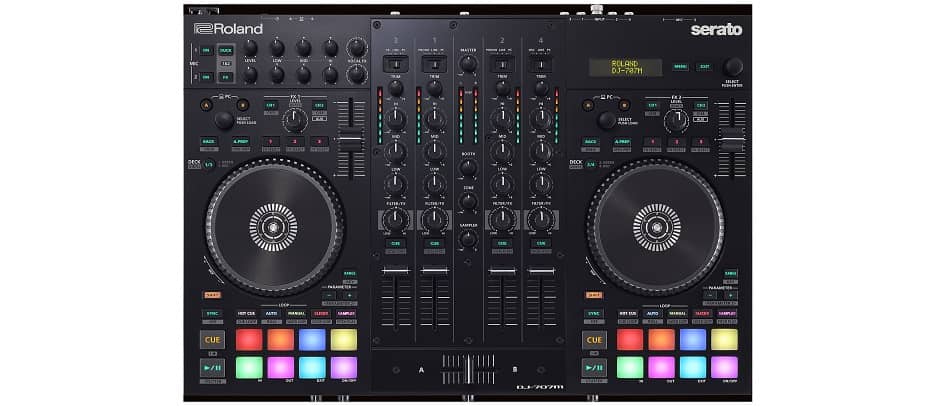Click the SELECT push-enter knob near display
Screen dimensions: 940x406
[733, 67]
